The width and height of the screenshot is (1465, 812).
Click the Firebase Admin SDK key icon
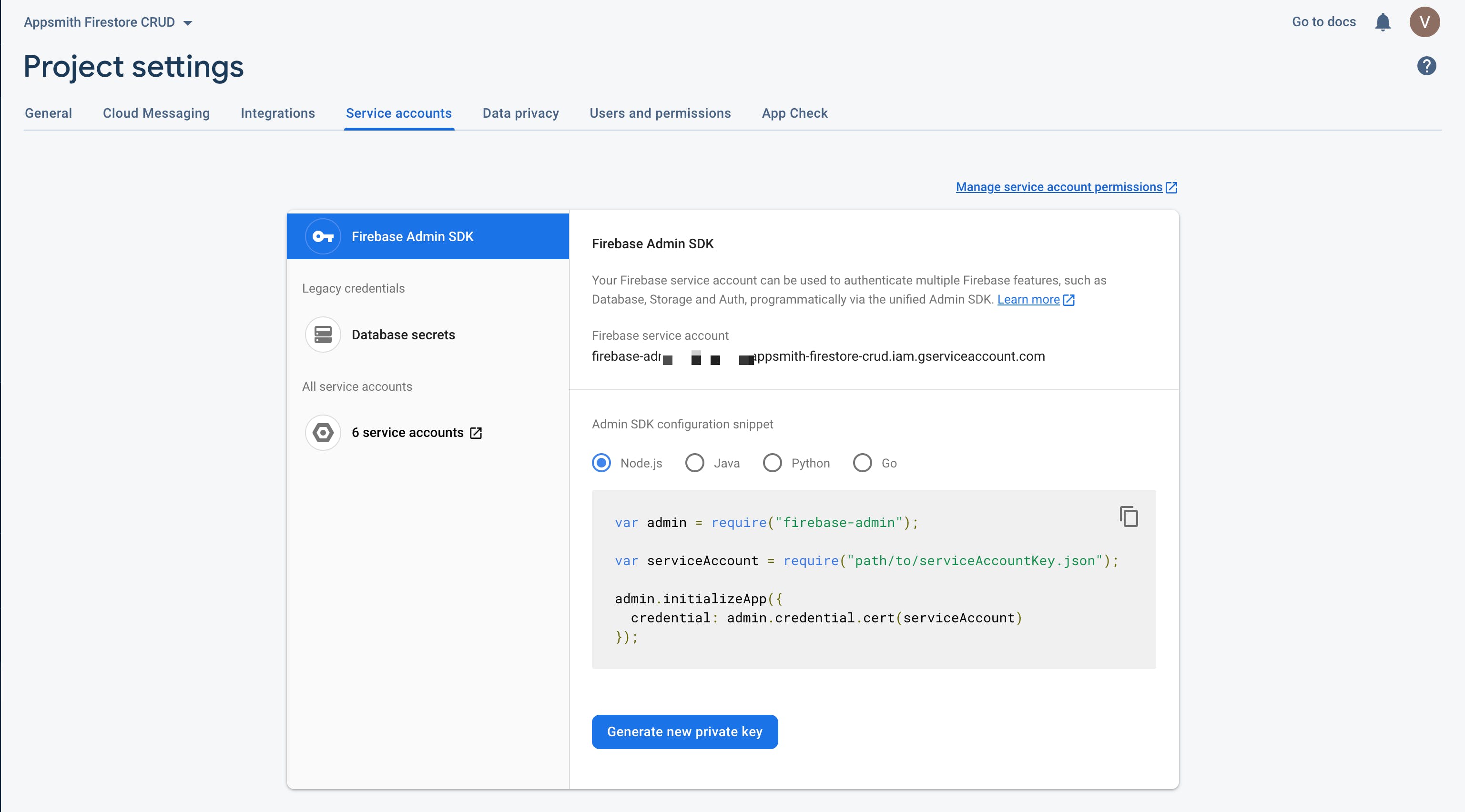click(323, 236)
